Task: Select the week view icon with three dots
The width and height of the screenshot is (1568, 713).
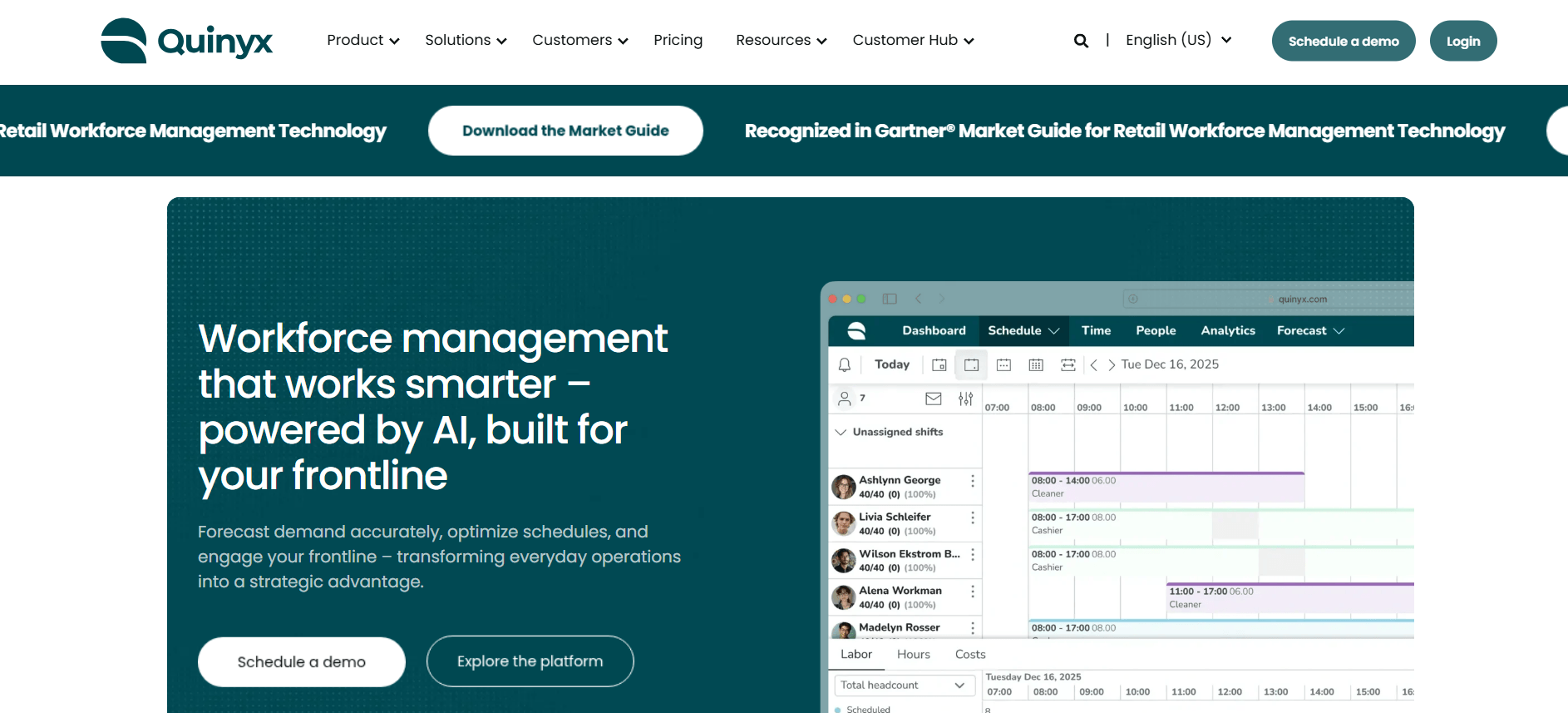Action: coord(1003,364)
